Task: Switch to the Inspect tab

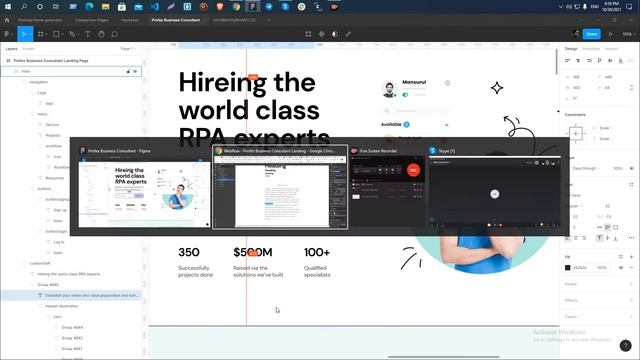Action: [x=611, y=49]
